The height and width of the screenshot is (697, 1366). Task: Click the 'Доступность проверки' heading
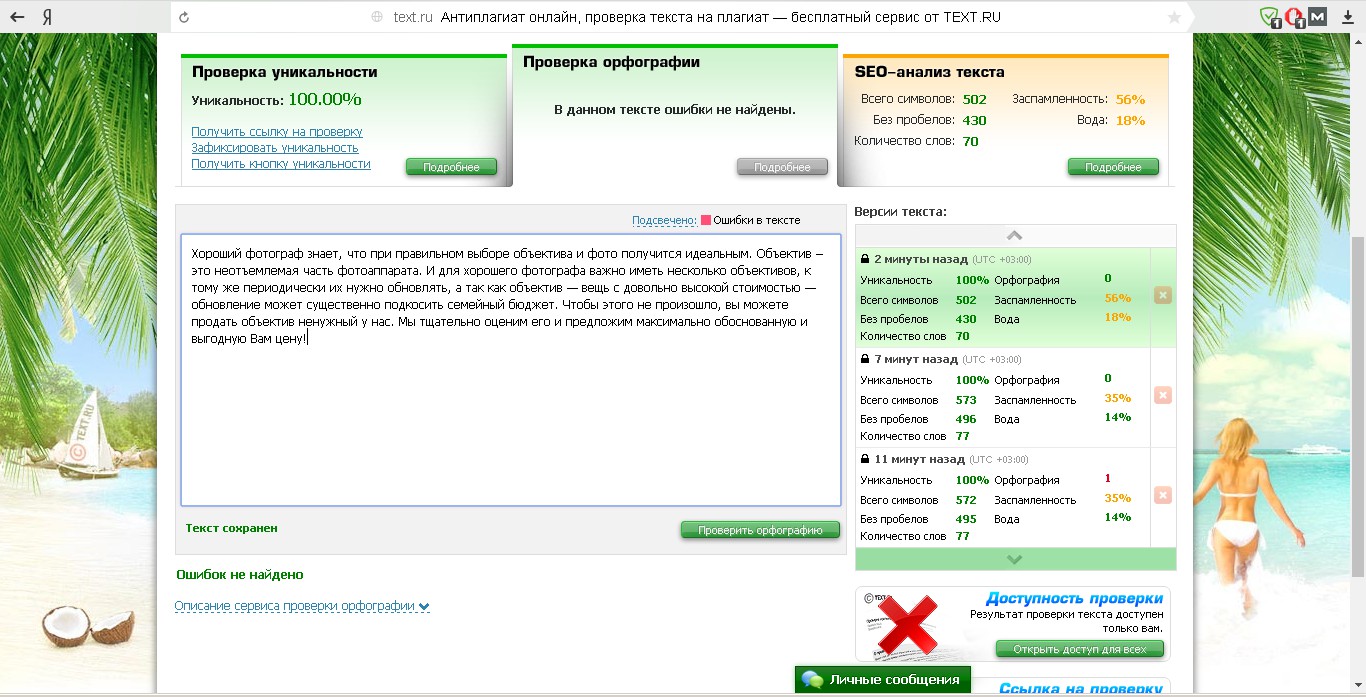tap(1074, 598)
